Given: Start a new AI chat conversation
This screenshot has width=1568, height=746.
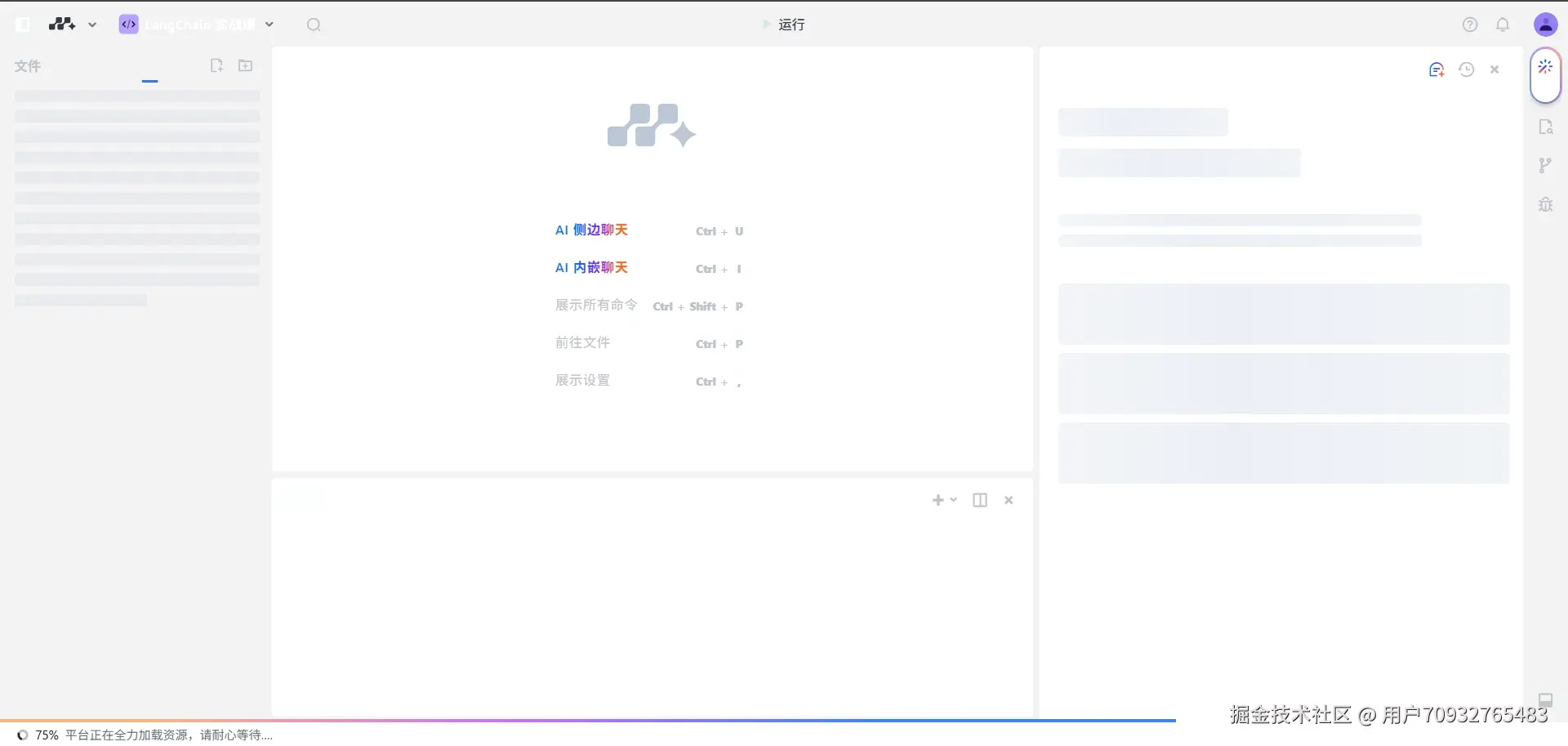Looking at the screenshot, I should [x=1436, y=69].
